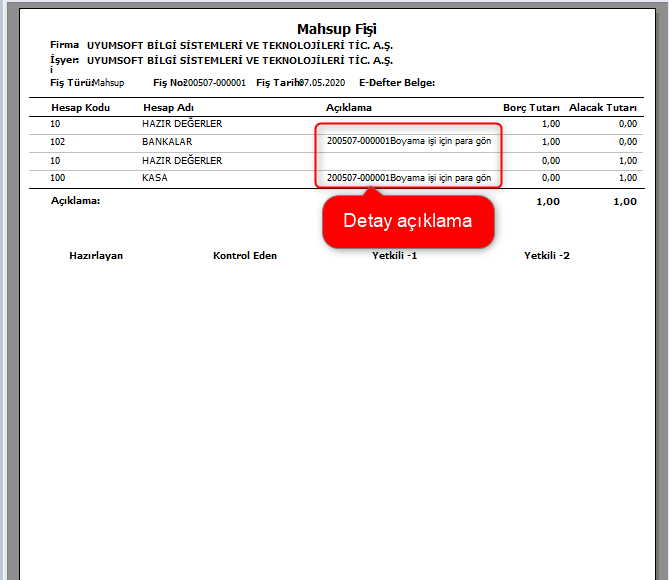The image size is (669, 580).
Task: Click the Borç Tutarı column header
Action: pos(531,107)
